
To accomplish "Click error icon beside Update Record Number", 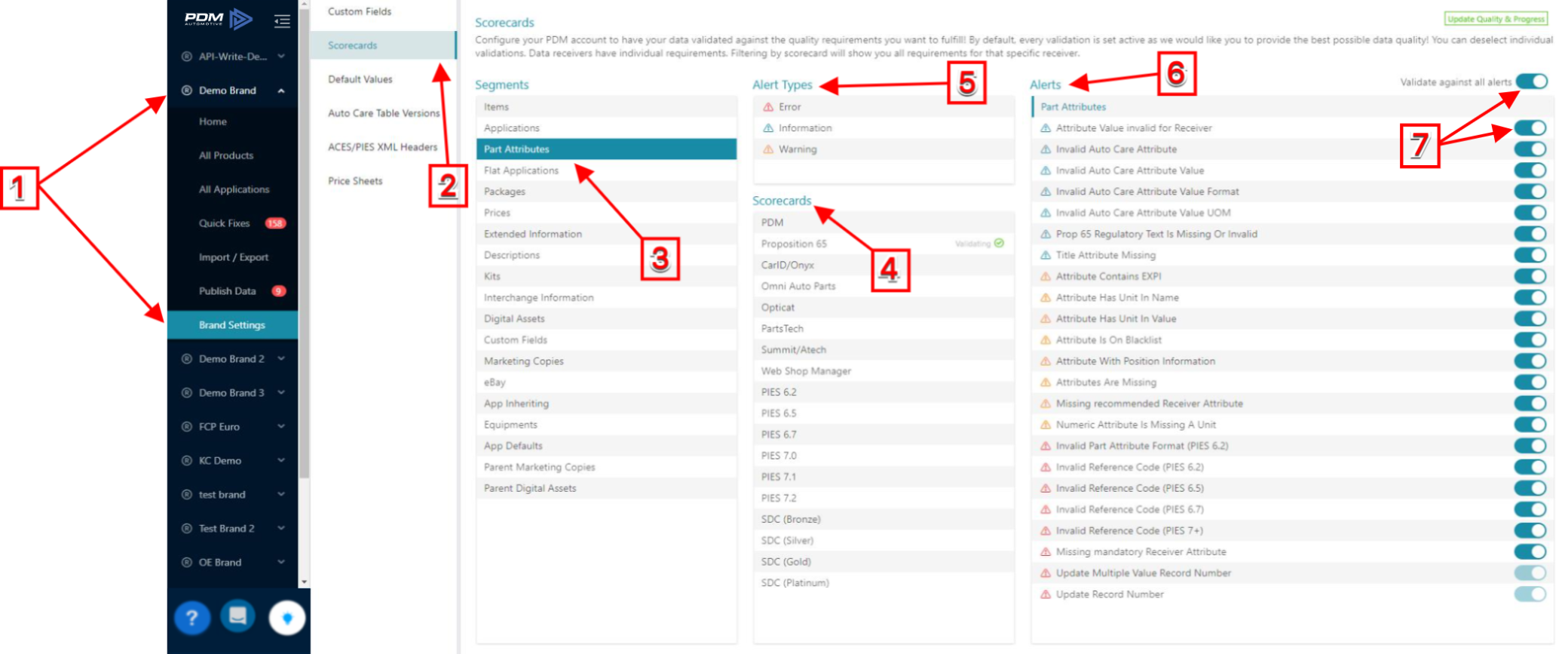I will pyautogui.click(x=1046, y=594).
